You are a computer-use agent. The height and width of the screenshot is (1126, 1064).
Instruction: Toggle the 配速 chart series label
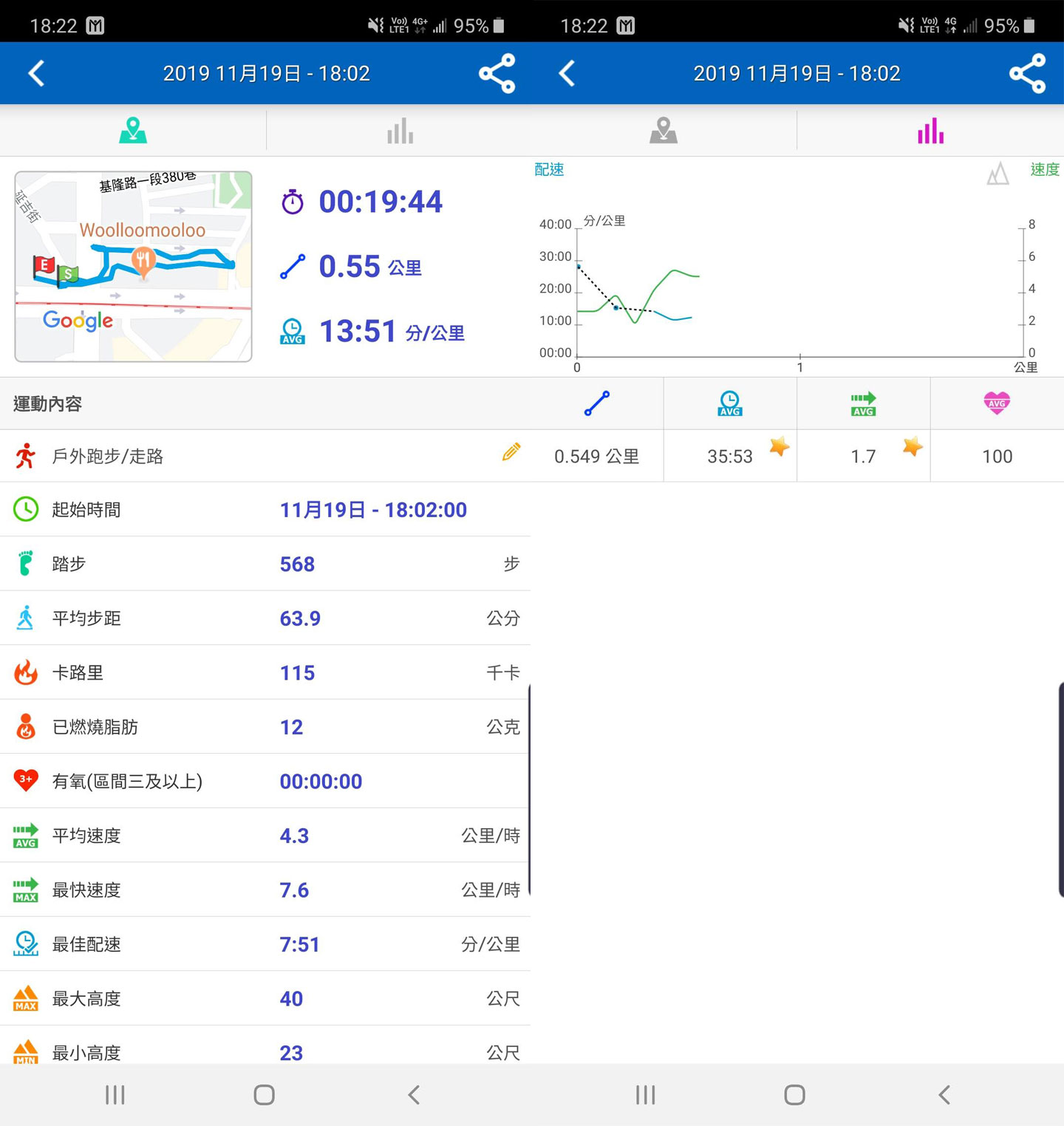pos(549,169)
